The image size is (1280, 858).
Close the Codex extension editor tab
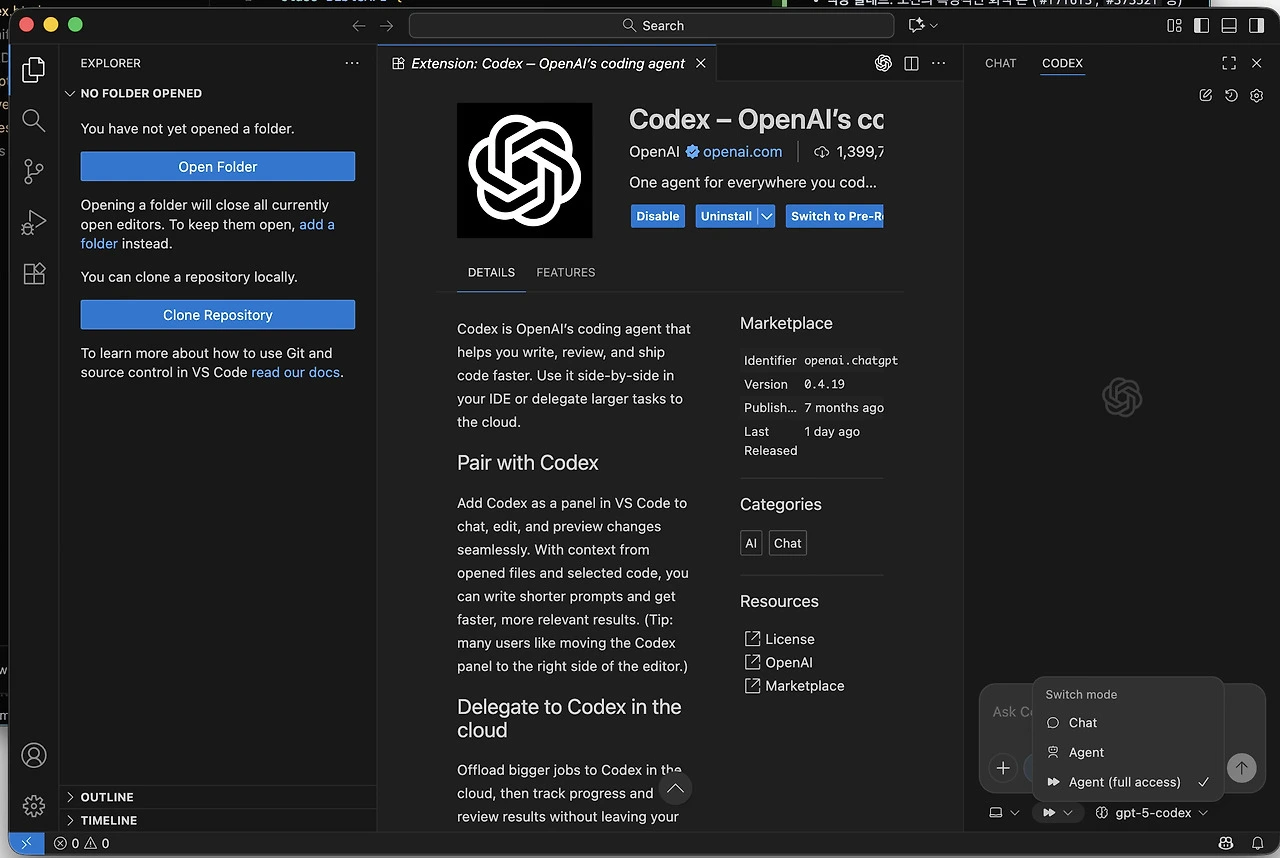click(x=701, y=63)
